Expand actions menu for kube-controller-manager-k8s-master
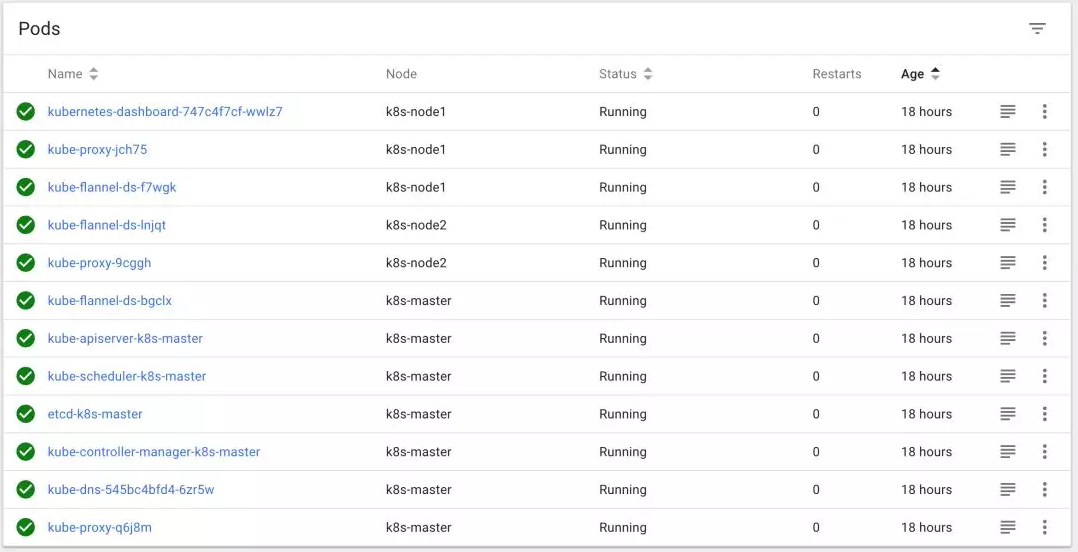Viewport: 1078px width, 552px height. click(x=1044, y=452)
